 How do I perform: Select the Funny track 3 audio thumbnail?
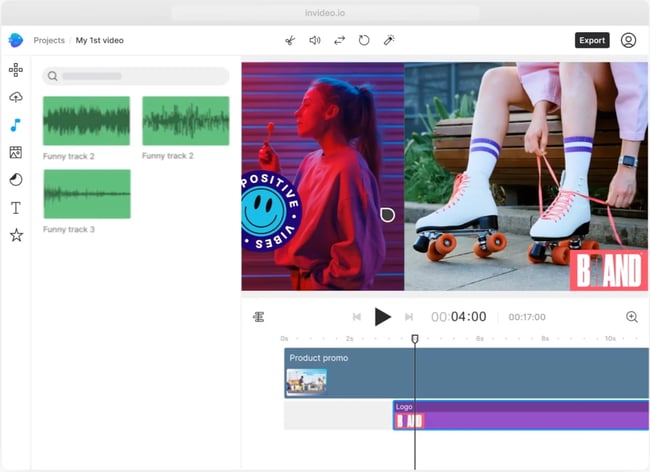(x=87, y=194)
